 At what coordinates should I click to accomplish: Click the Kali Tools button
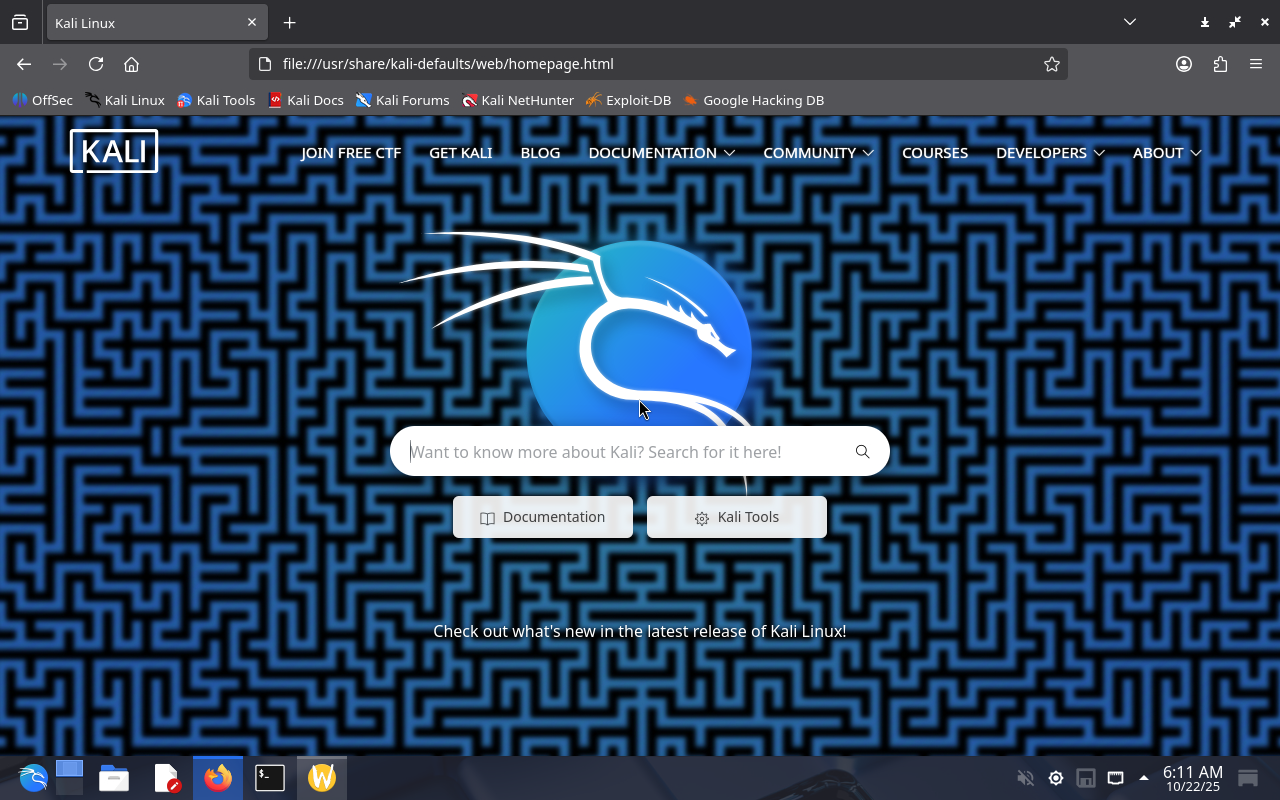(737, 517)
